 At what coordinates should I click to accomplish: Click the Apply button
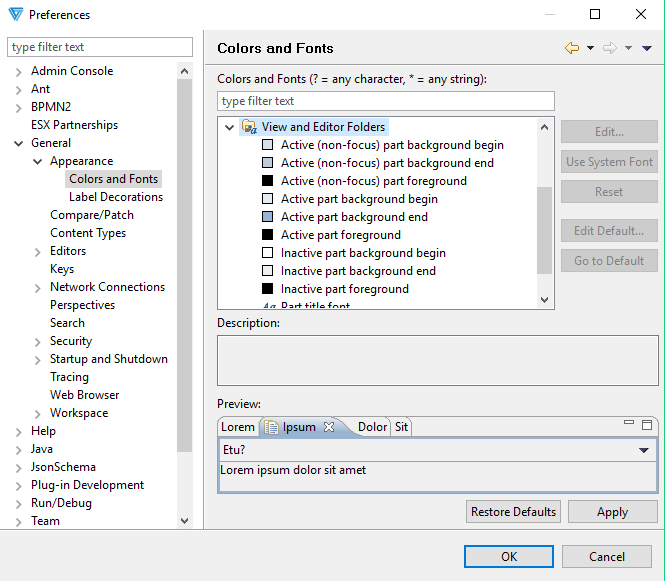pos(612,512)
